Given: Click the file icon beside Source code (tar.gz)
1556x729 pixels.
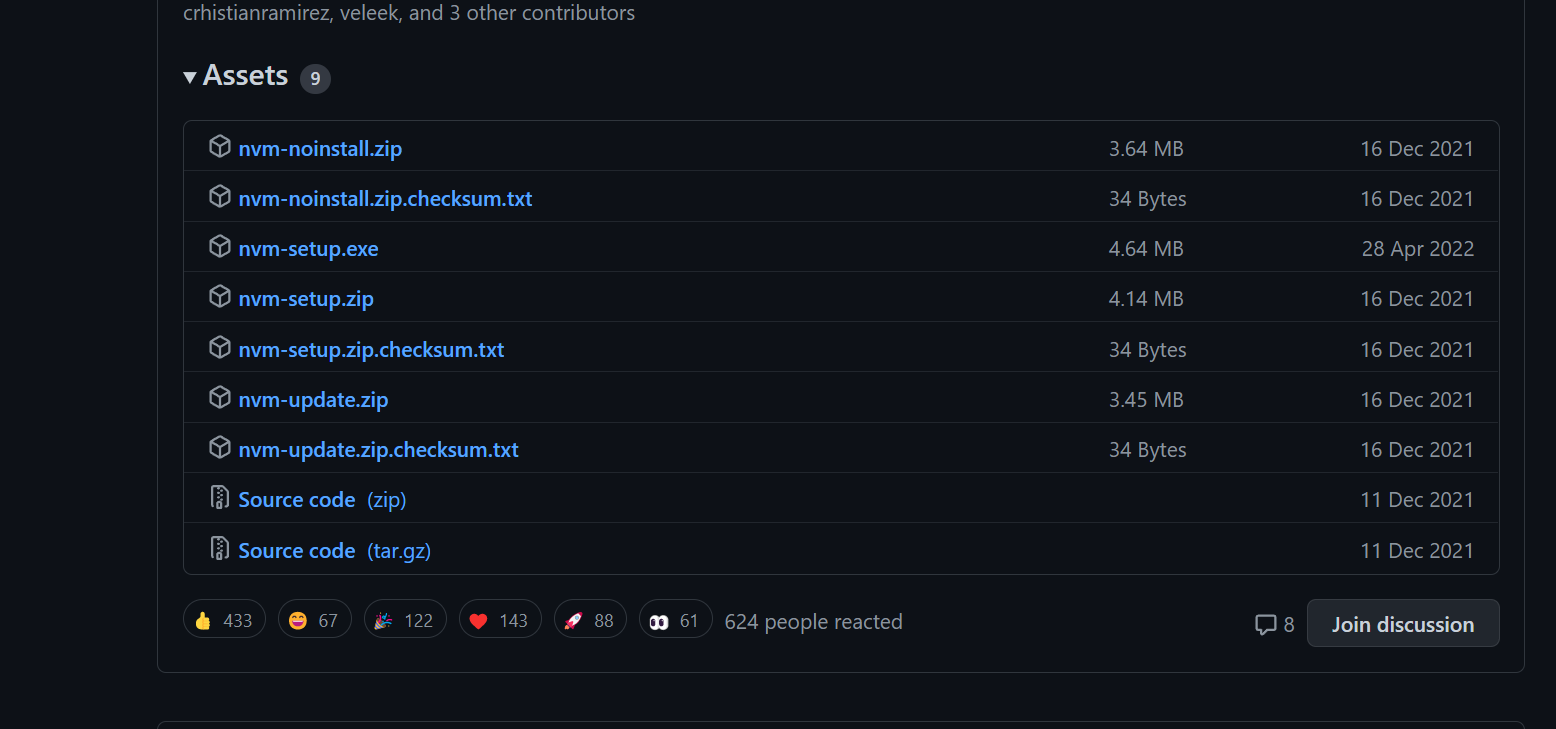Looking at the screenshot, I should click(220, 549).
